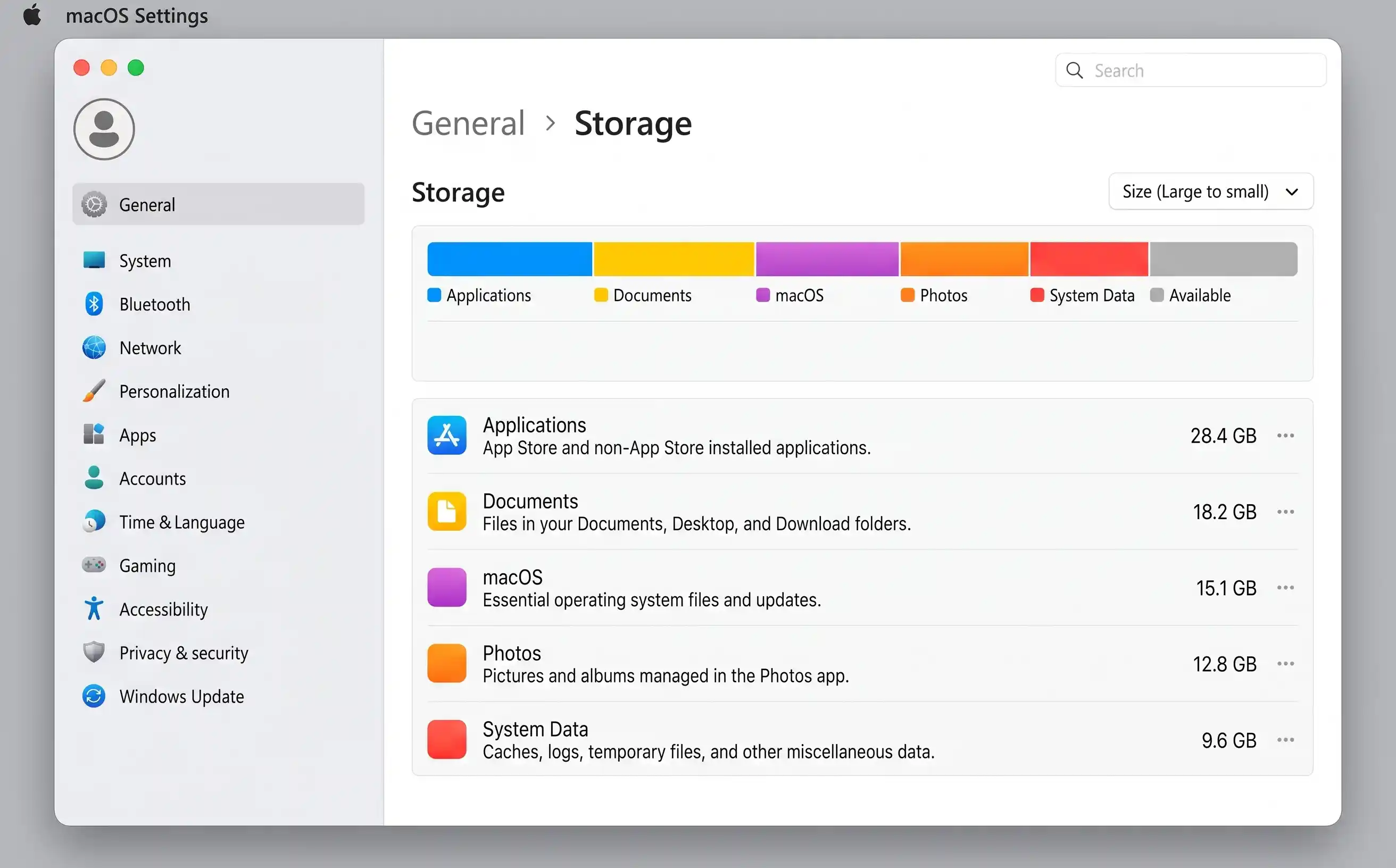Open more options for the macOS row
This screenshot has width=1396, height=868.
click(1285, 587)
